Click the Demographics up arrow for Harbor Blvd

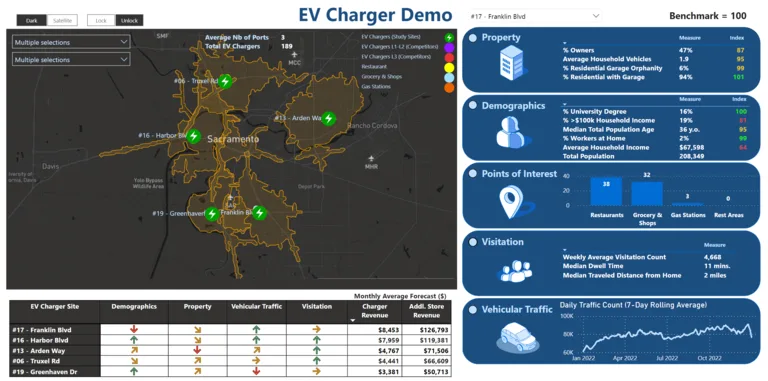[134, 340]
